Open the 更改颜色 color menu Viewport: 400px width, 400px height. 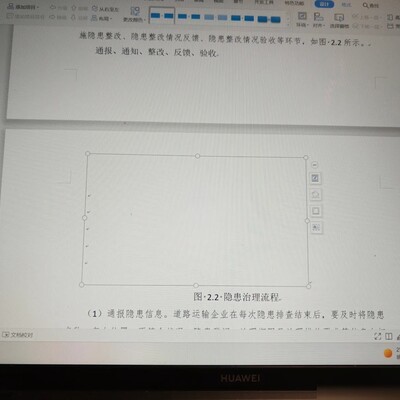134,15
